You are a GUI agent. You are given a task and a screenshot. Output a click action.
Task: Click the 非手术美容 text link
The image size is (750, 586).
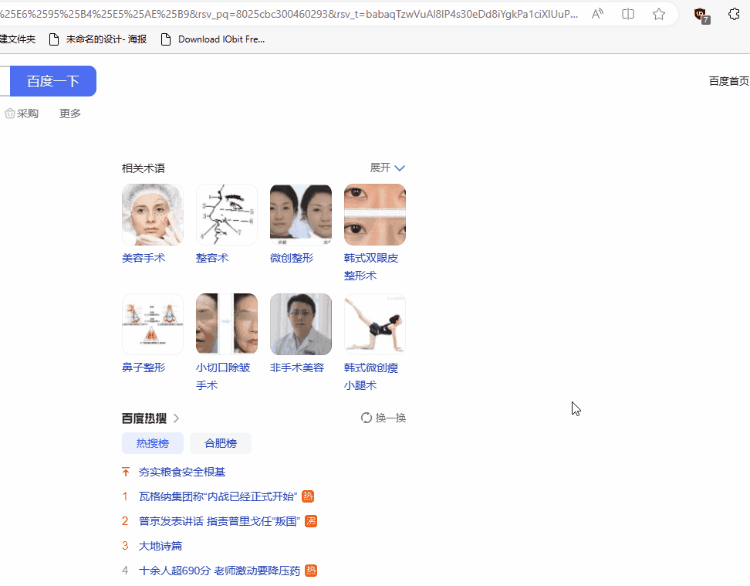(x=297, y=367)
